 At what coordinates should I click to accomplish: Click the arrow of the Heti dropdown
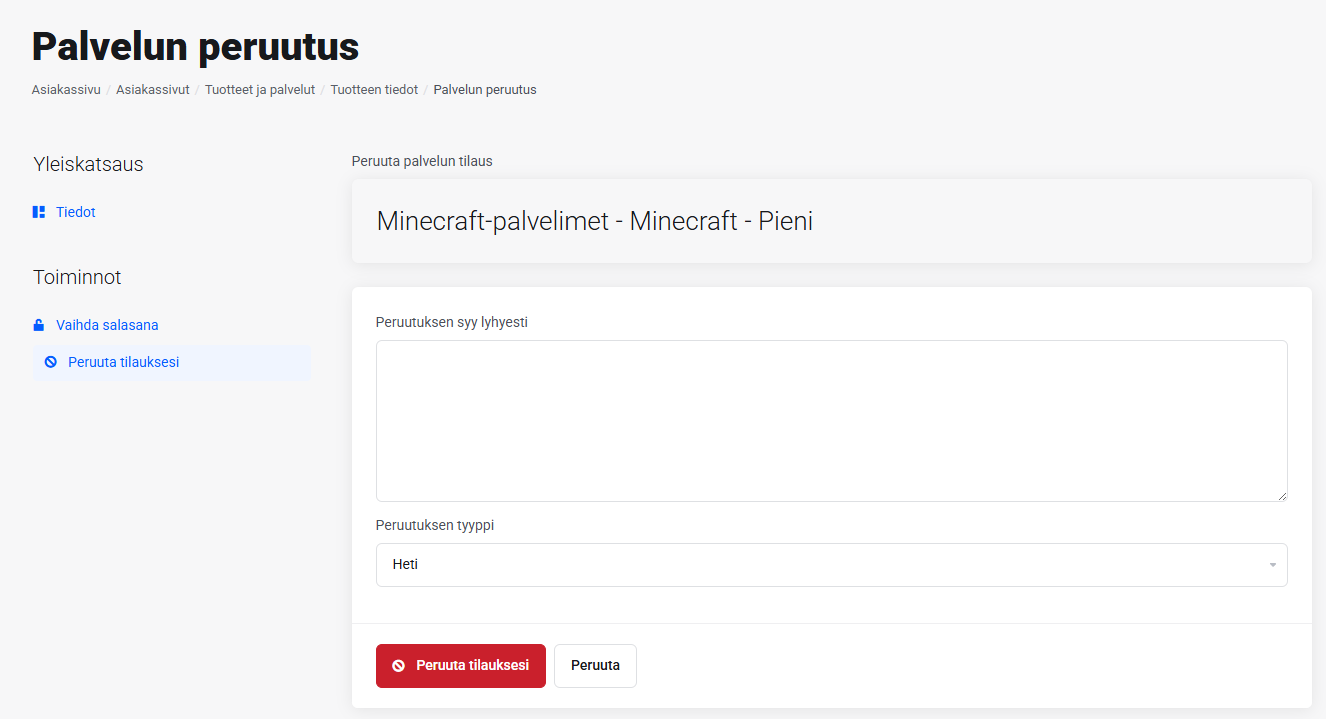1273,565
